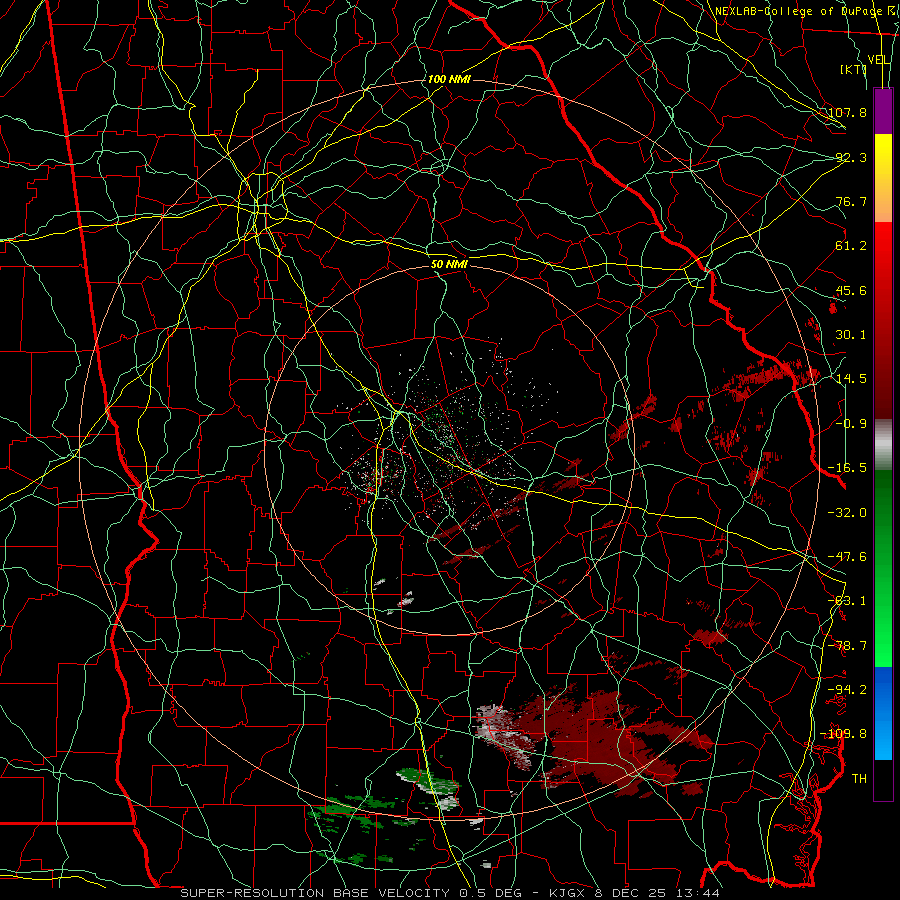Click the -16.5 value on velocity scale
This screenshot has width=900, height=900.
[847, 467]
